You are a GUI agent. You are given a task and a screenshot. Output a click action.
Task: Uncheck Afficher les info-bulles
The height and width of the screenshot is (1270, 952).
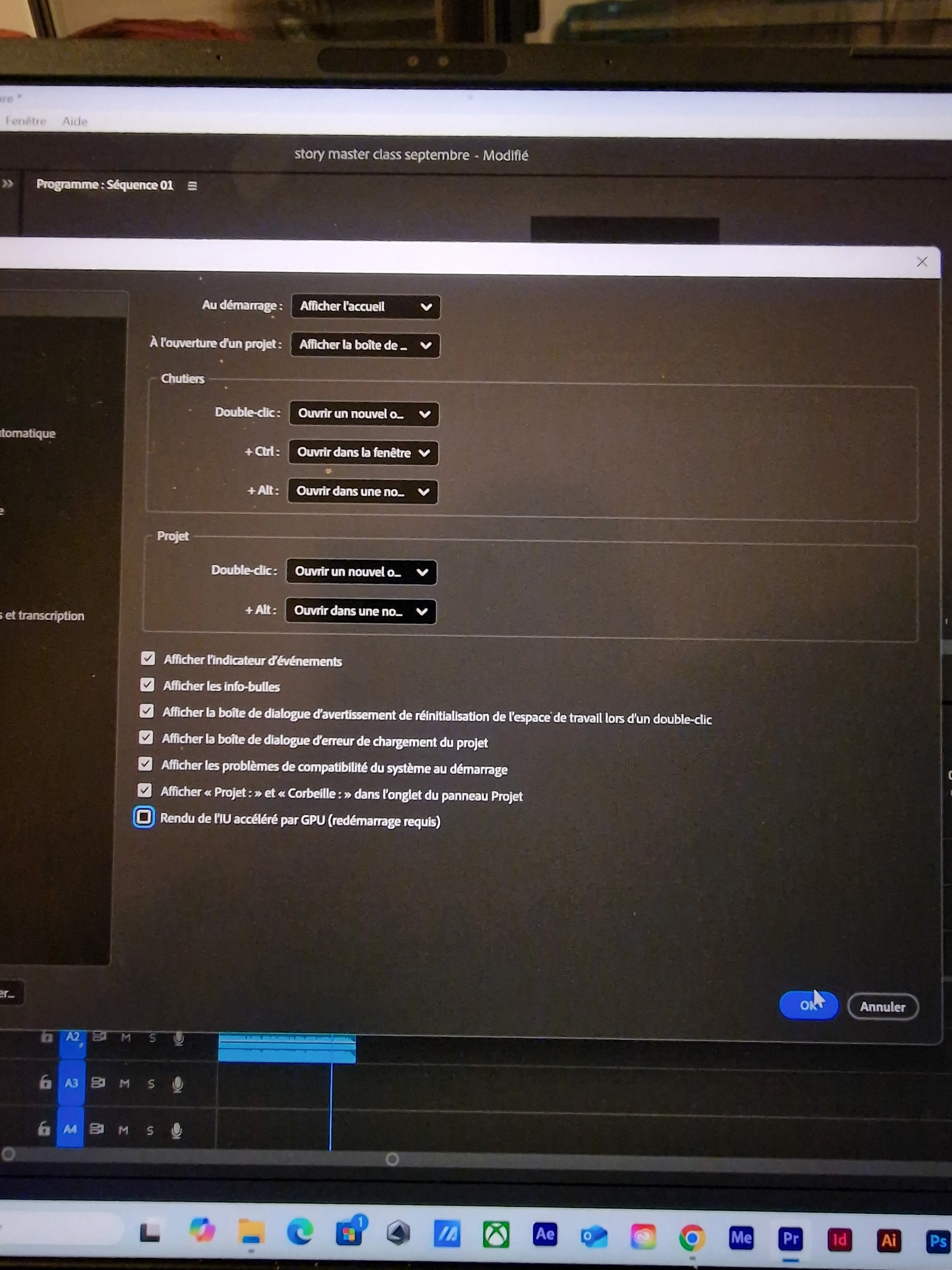click(x=148, y=685)
